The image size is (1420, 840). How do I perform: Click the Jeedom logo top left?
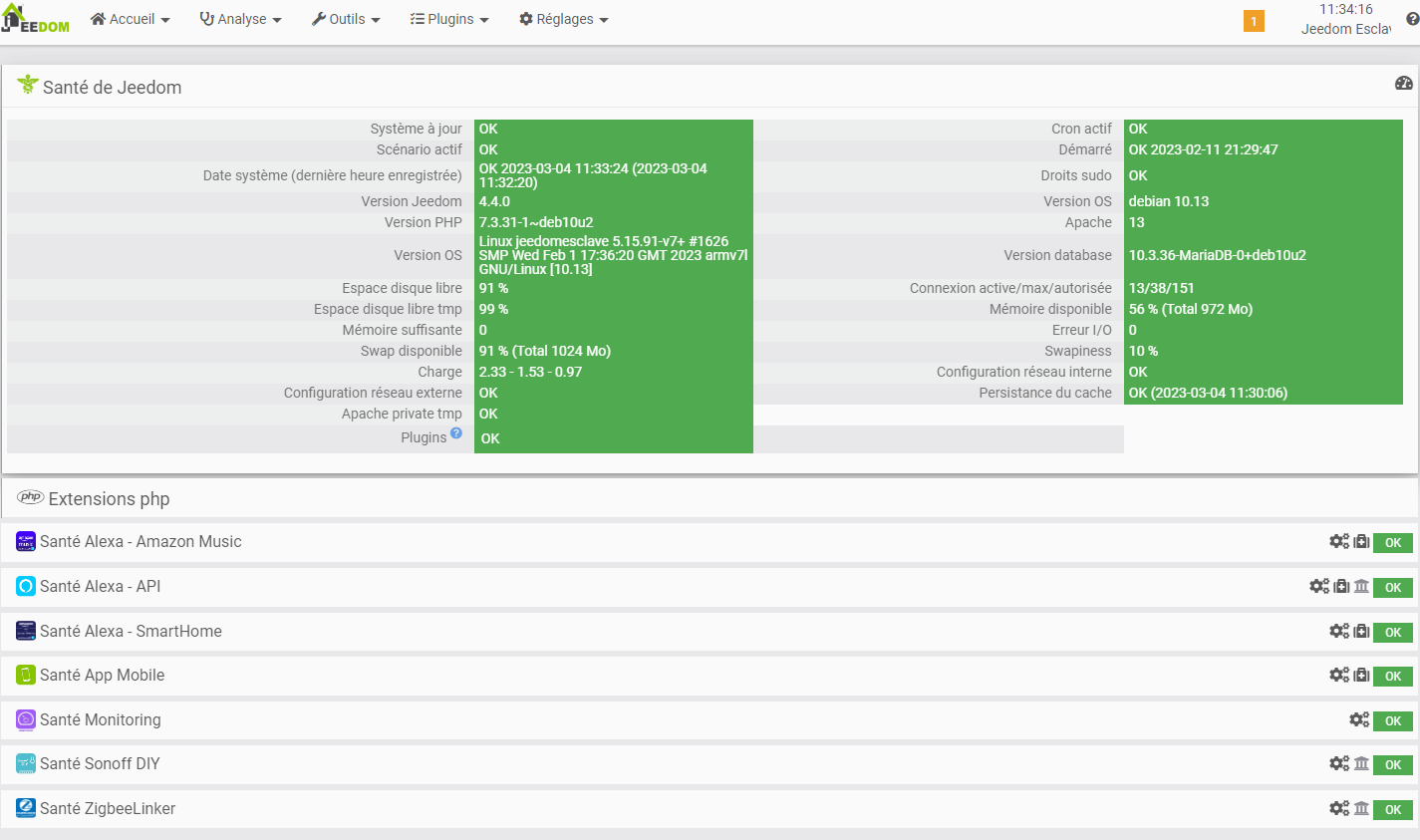tap(35, 18)
